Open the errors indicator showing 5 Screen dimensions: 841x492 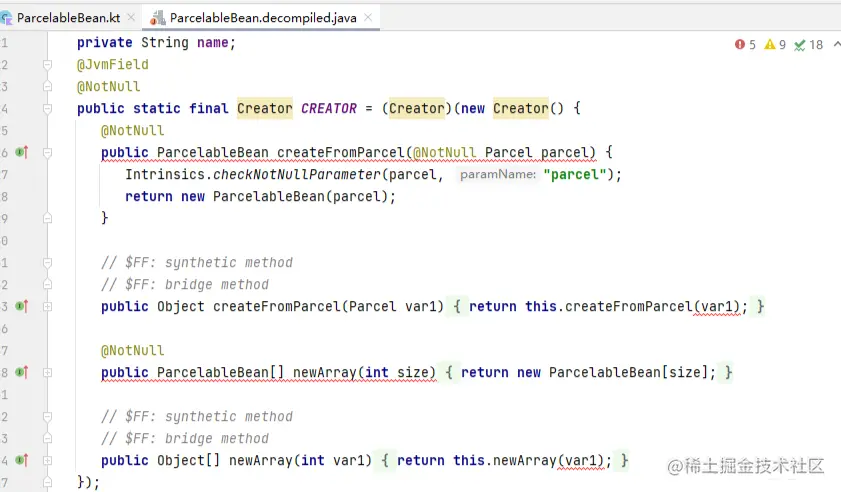[x=745, y=45]
